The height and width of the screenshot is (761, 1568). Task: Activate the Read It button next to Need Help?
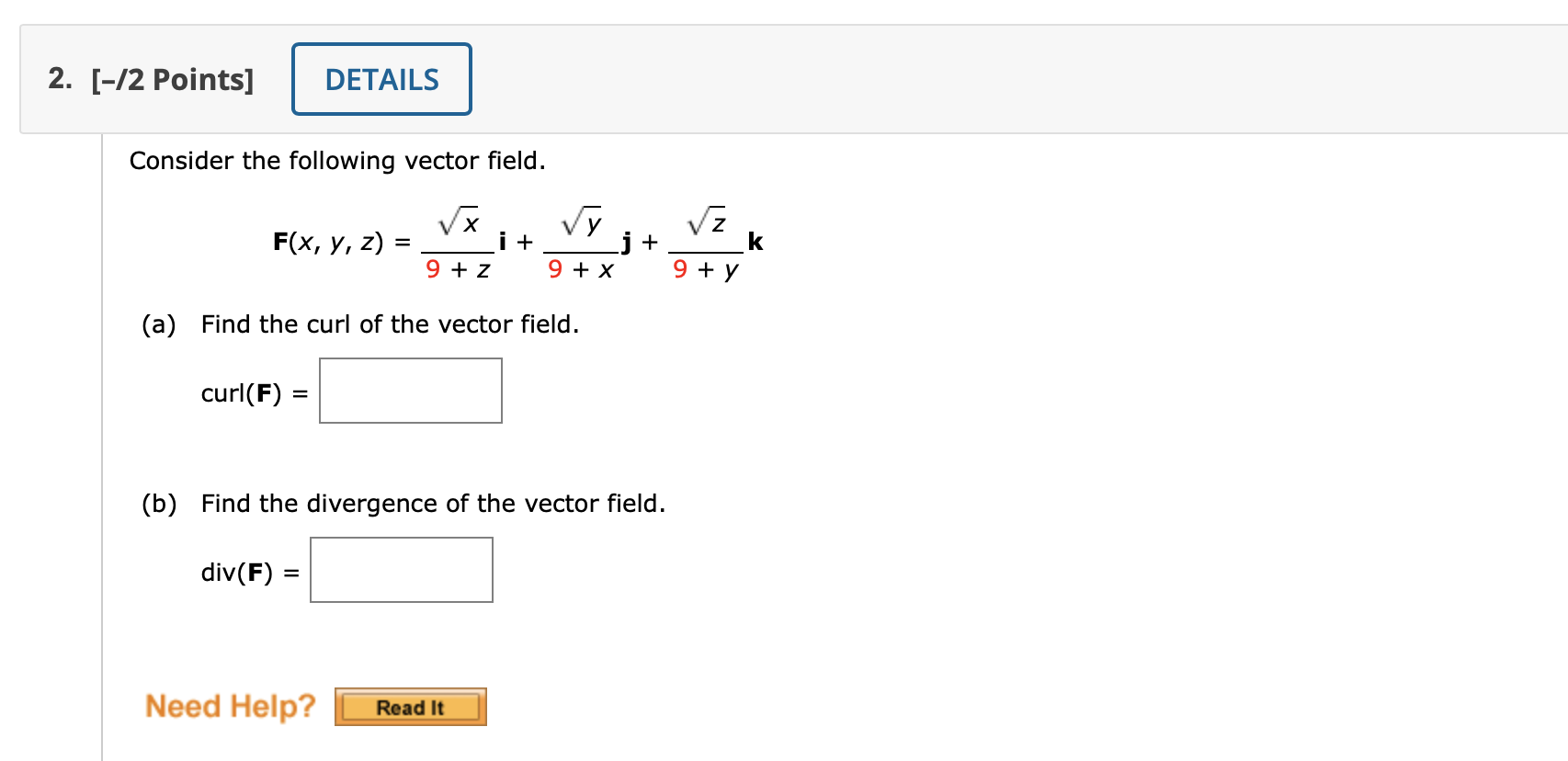click(409, 707)
